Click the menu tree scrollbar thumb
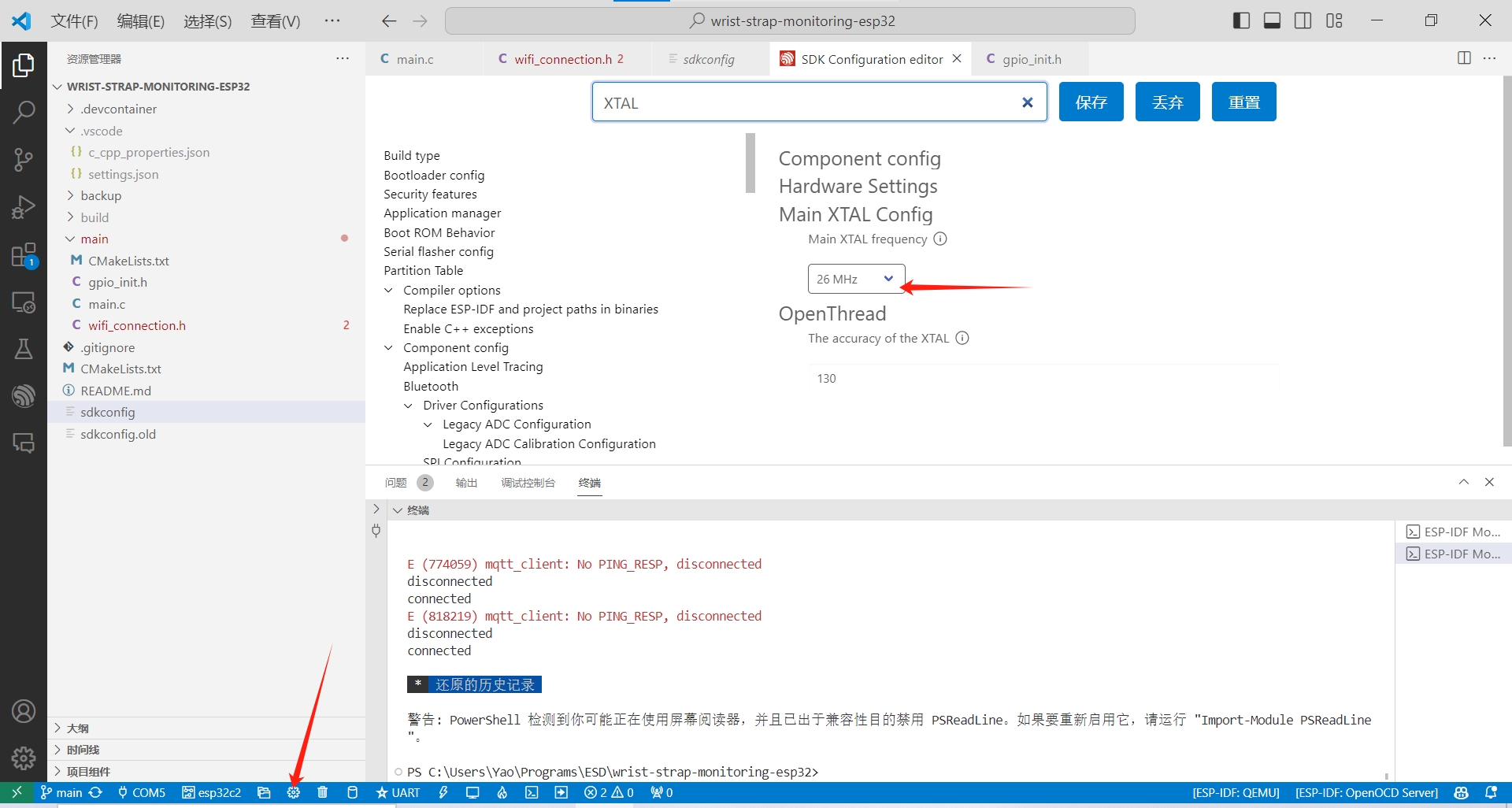The height and width of the screenshot is (808, 1512). coord(750,163)
